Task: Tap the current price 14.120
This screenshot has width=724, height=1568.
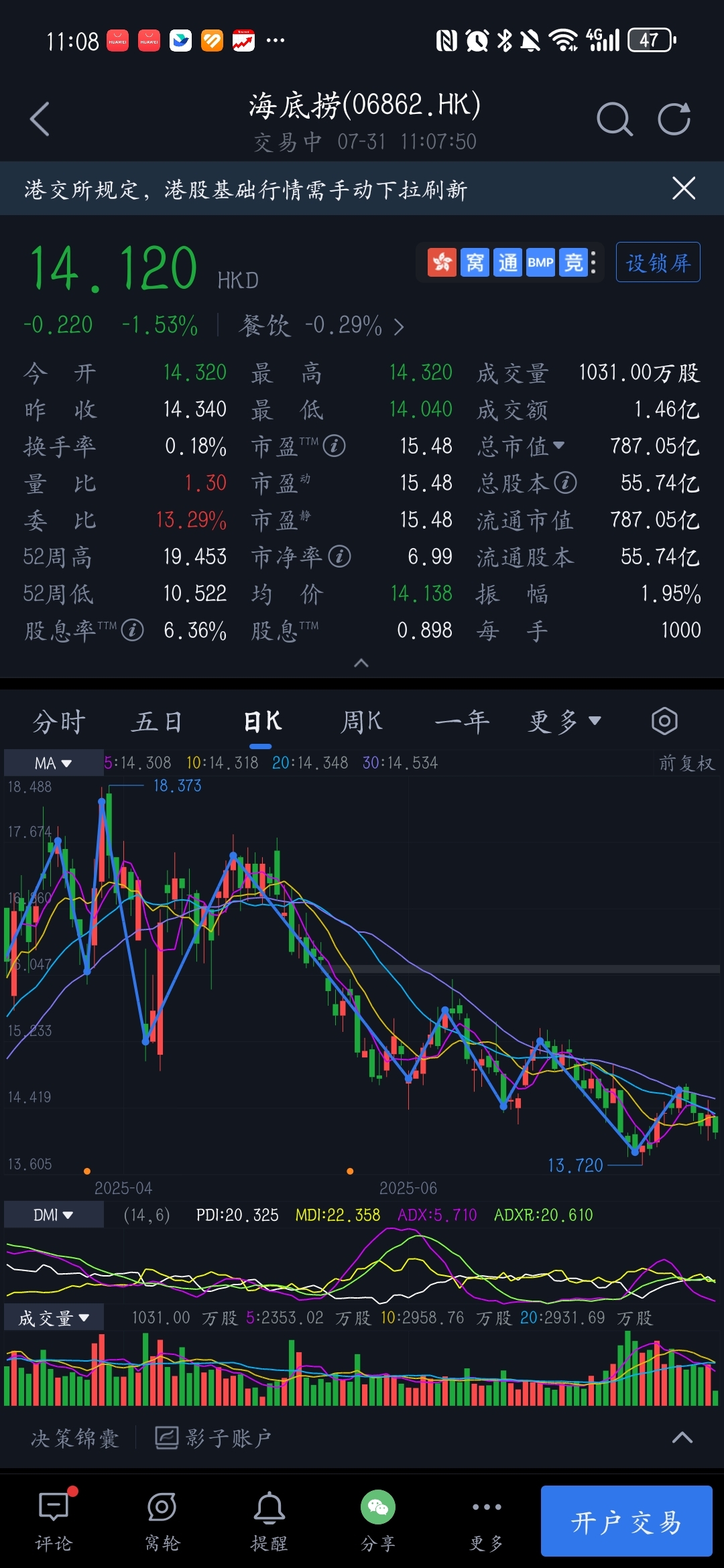Action: pyautogui.click(x=114, y=269)
